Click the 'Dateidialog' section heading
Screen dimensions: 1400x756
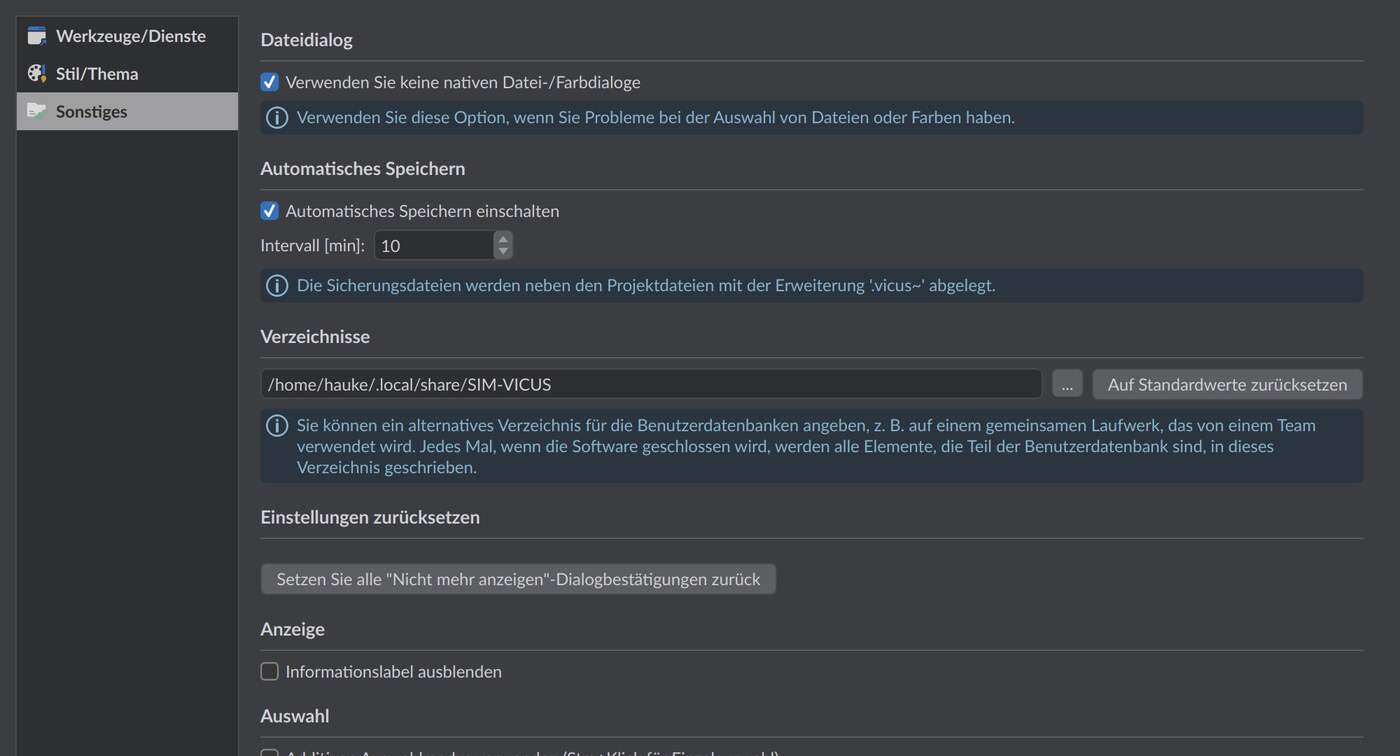306,40
